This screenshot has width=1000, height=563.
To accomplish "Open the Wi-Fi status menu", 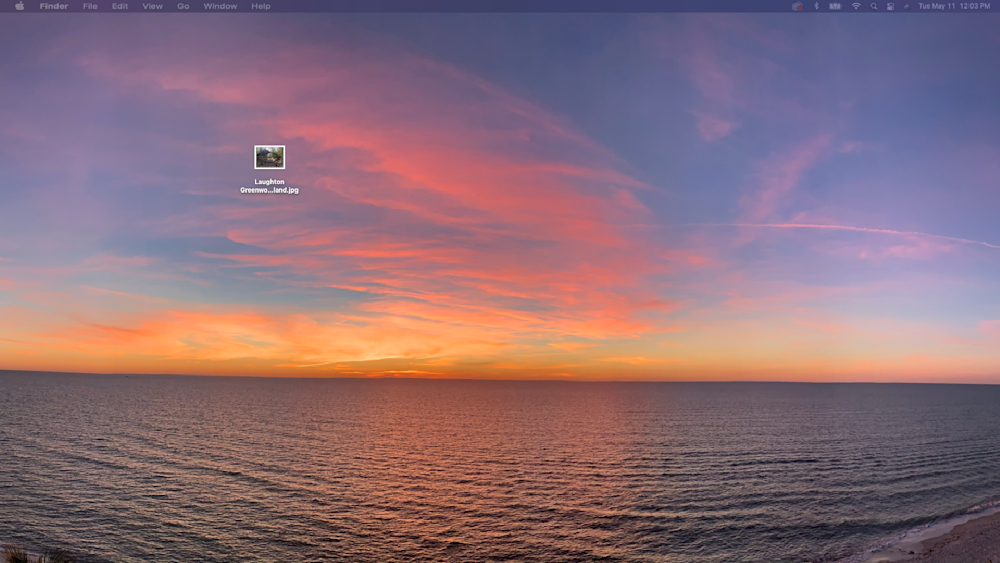I will pyautogui.click(x=856, y=6).
